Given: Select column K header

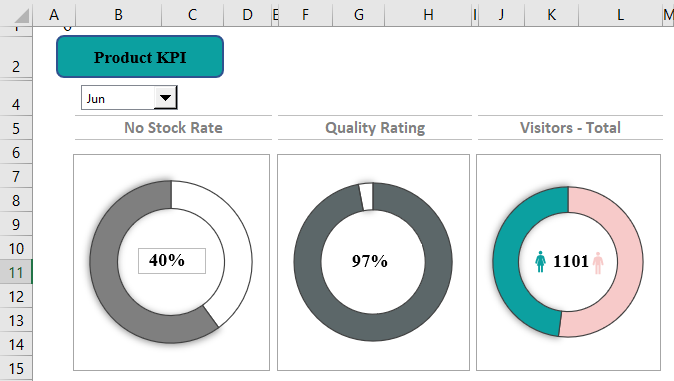Looking at the screenshot, I should click(x=551, y=14).
